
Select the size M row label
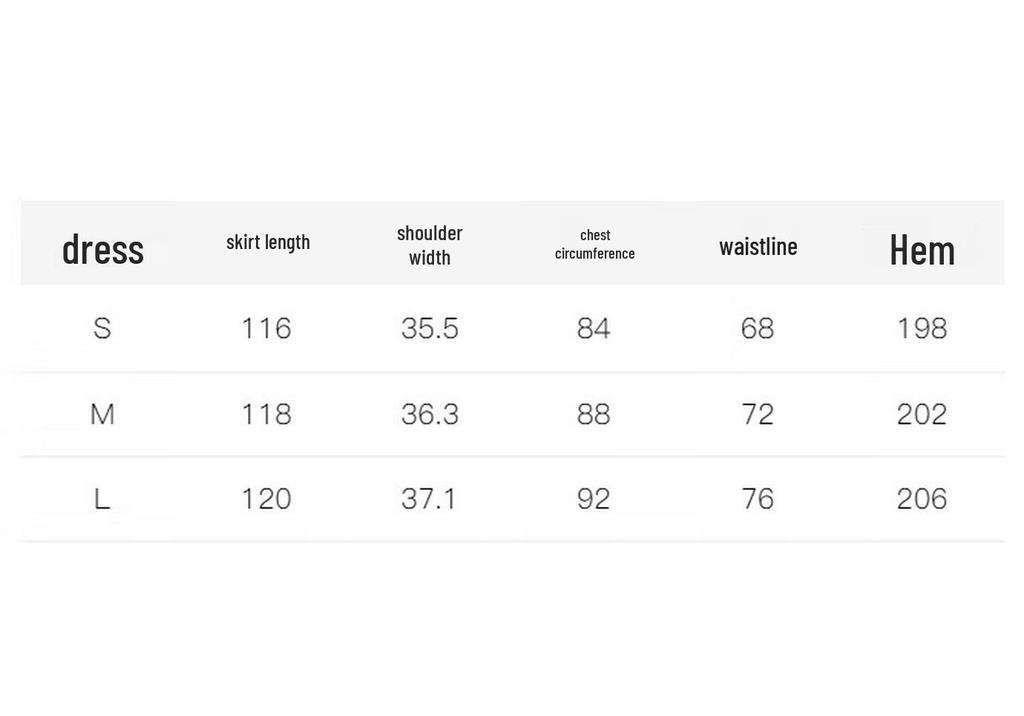(x=103, y=414)
